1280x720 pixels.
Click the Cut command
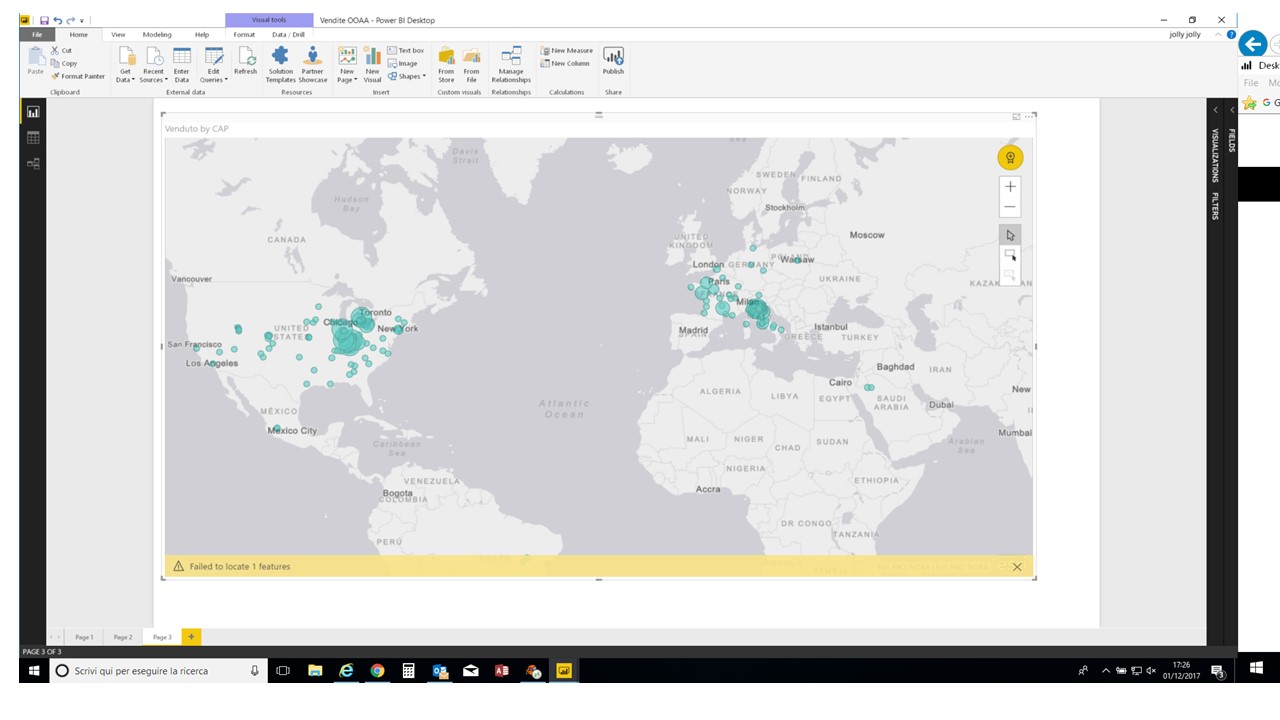pos(62,50)
